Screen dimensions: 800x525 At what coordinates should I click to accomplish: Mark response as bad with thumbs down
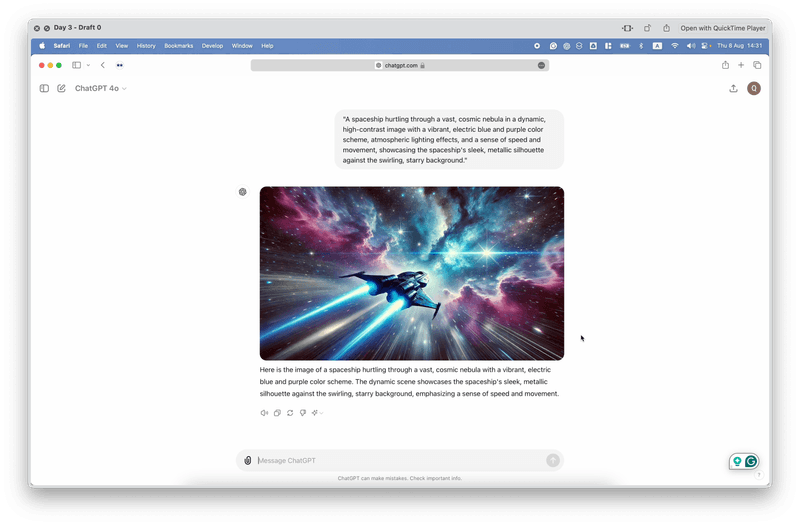click(303, 413)
